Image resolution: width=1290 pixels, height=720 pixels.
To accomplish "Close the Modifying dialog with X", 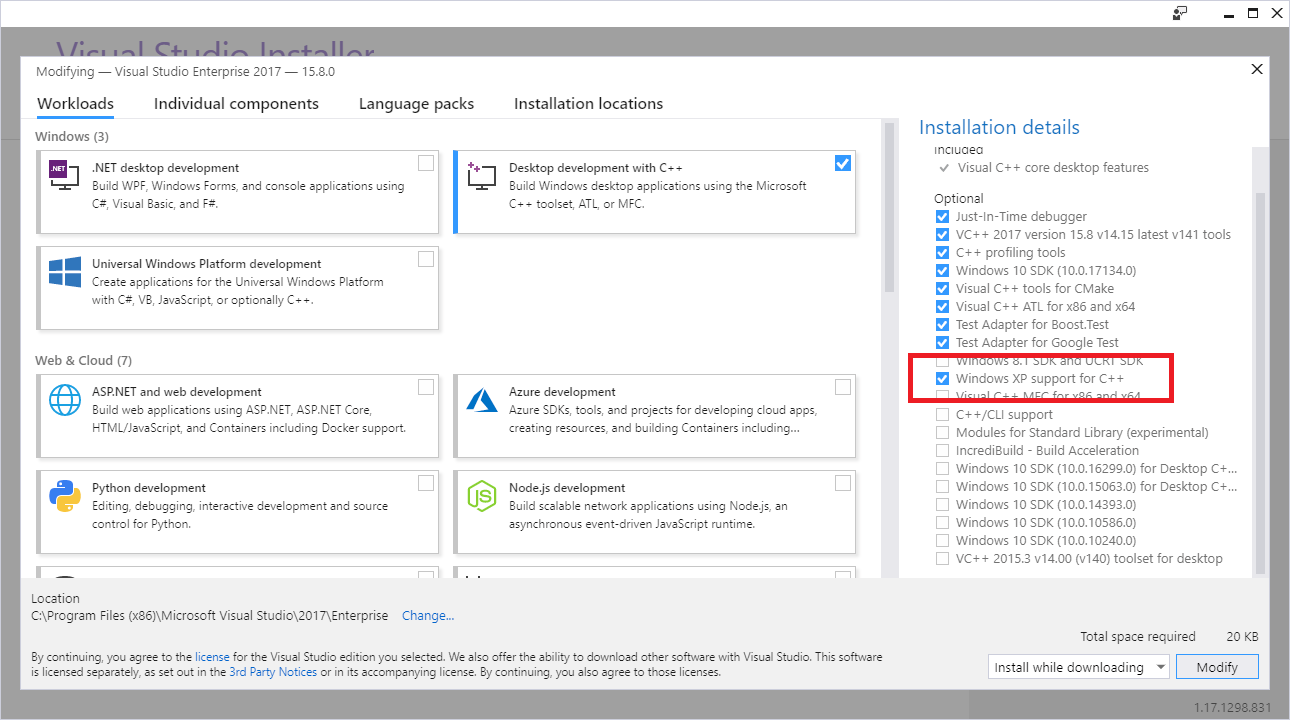I will pyautogui.click(x=1257, y=69).
